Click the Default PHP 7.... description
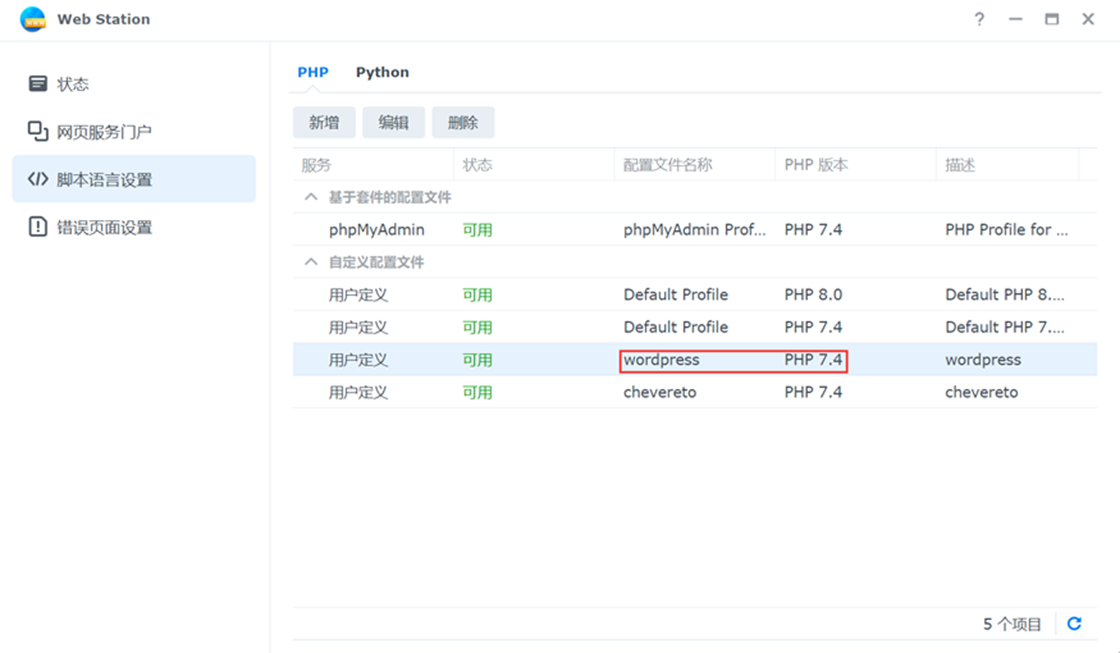The width and height of the screenshot is (1120, 653). [x=1004, y=327]
